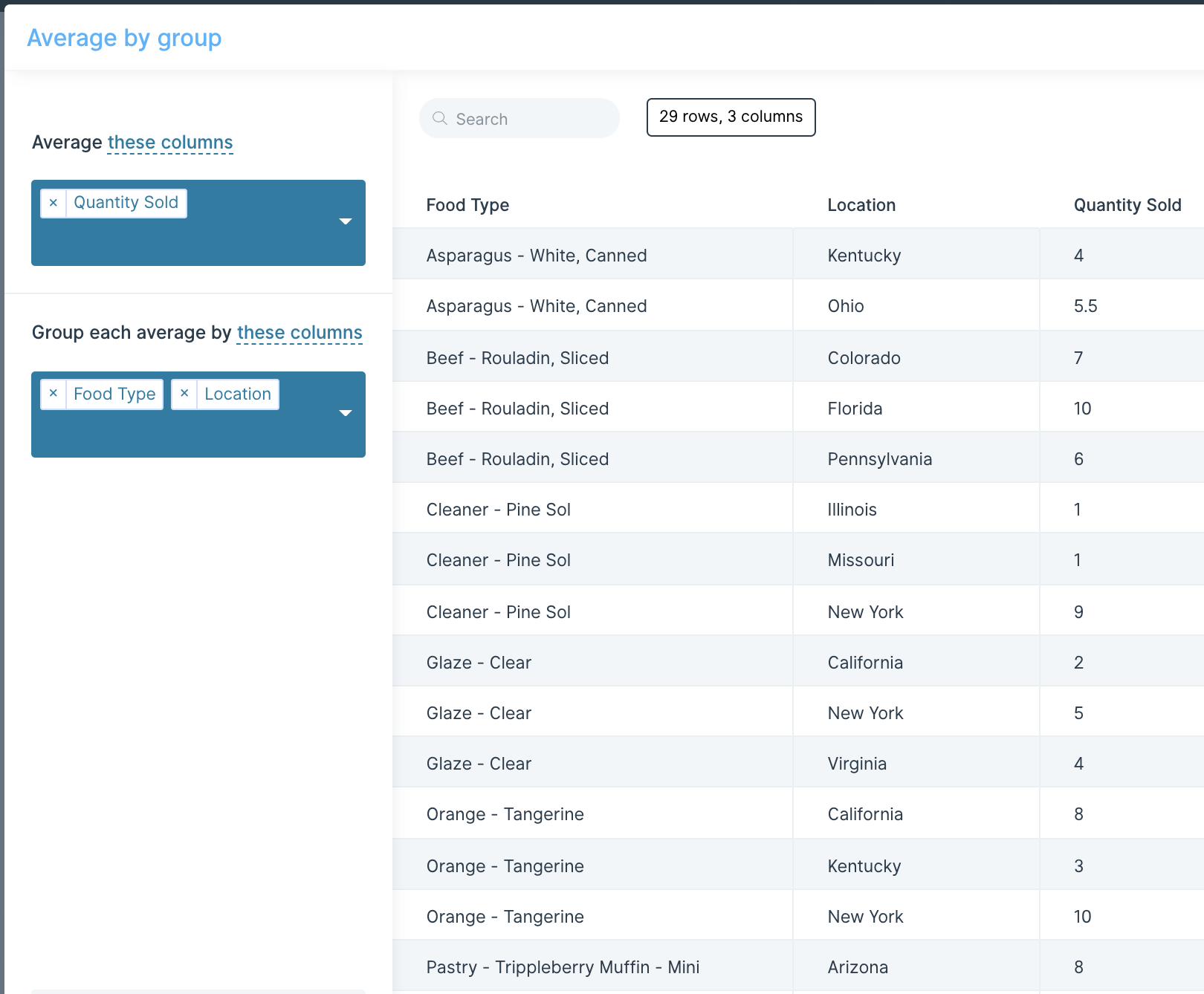Click Beef - Rouladin, Sliced in the Pennsylvania row
This screenshot has width=1204, height=994.
(x=518, y=459)
